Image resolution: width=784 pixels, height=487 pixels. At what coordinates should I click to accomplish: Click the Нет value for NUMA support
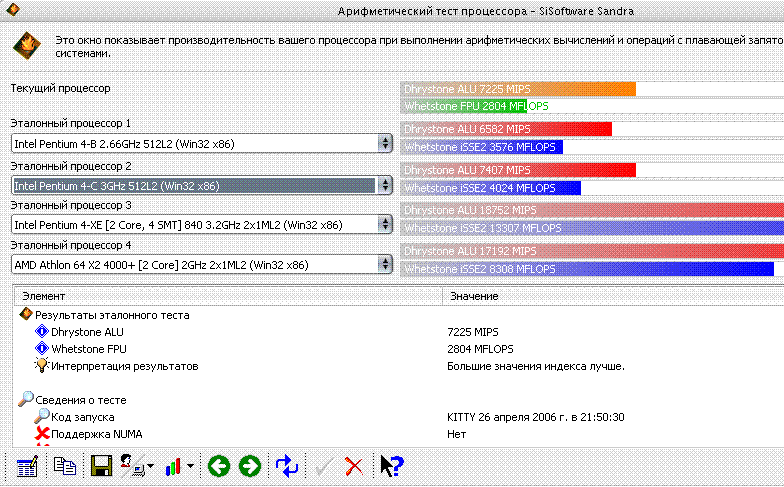tap(456, 434)
